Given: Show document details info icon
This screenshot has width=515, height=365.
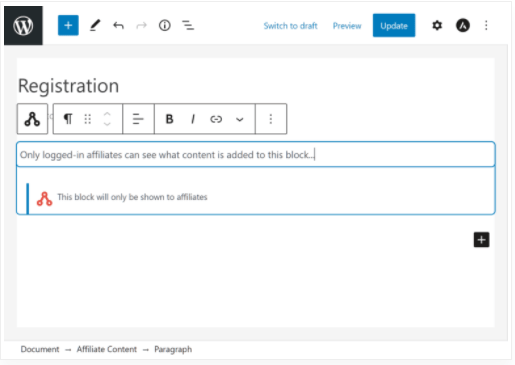Looking at the screenshot, I should (165, 25).
